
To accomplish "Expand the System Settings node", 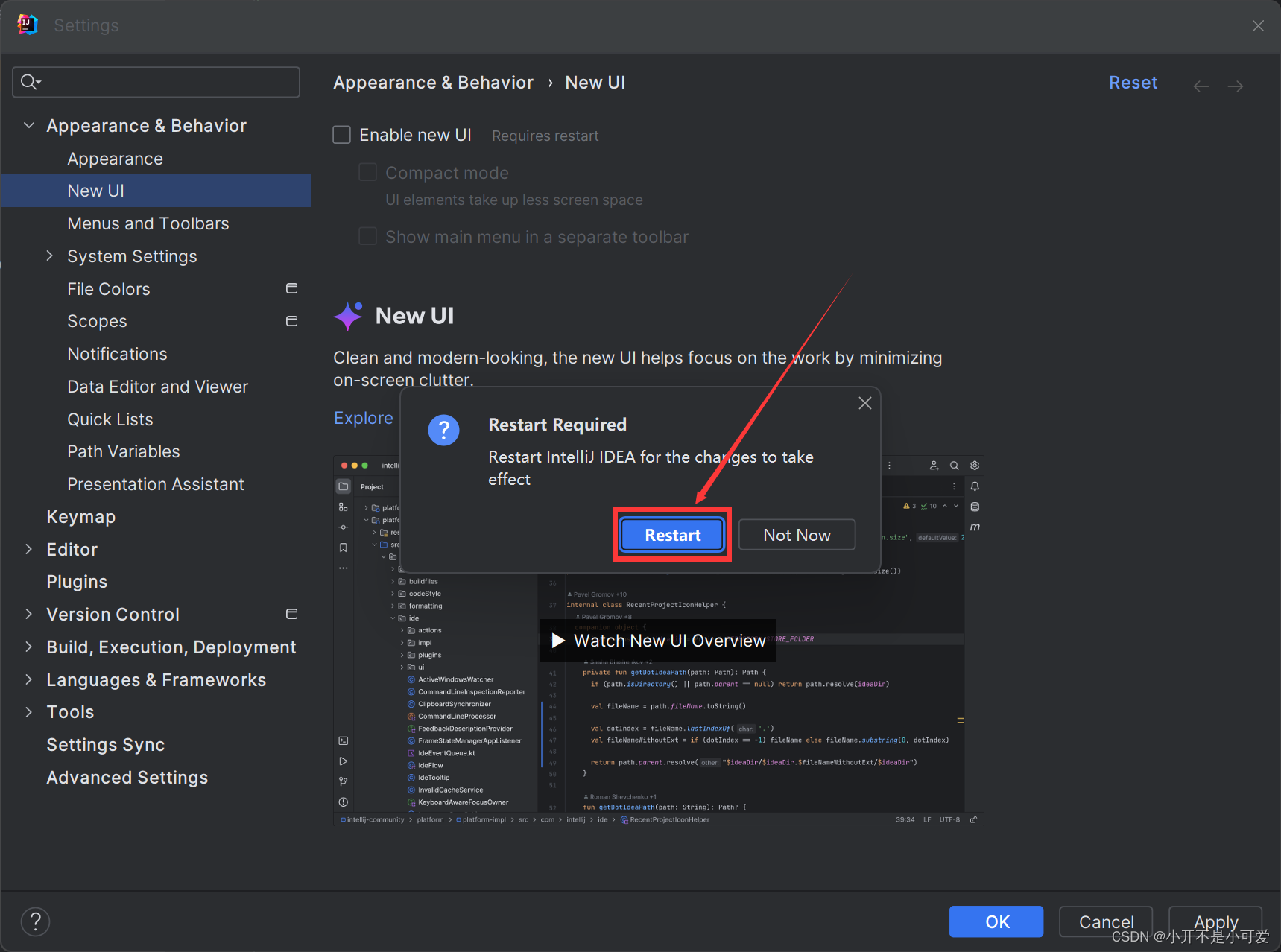I will tap(50, 256).
